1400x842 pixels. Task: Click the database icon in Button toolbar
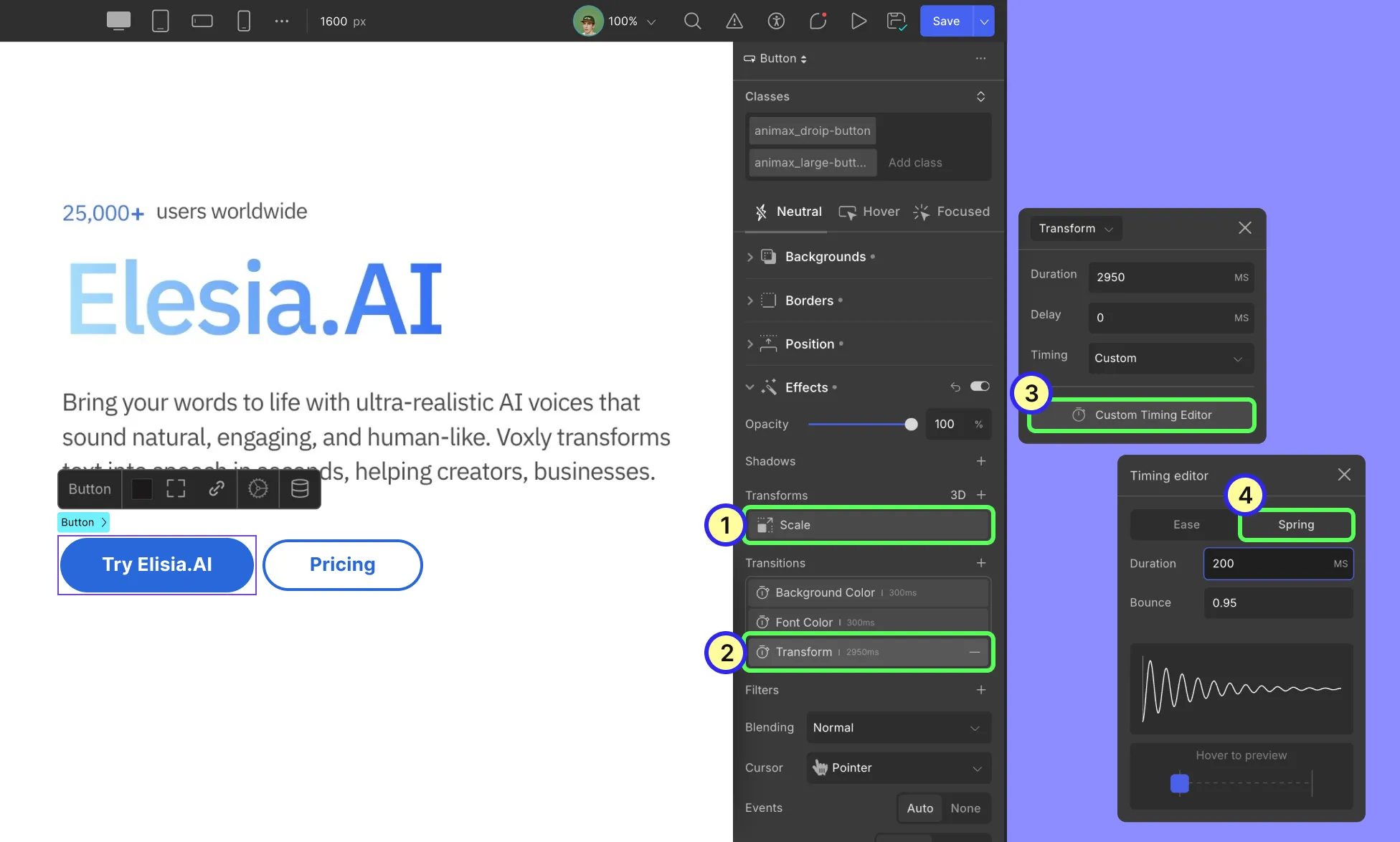click(300, 488)
